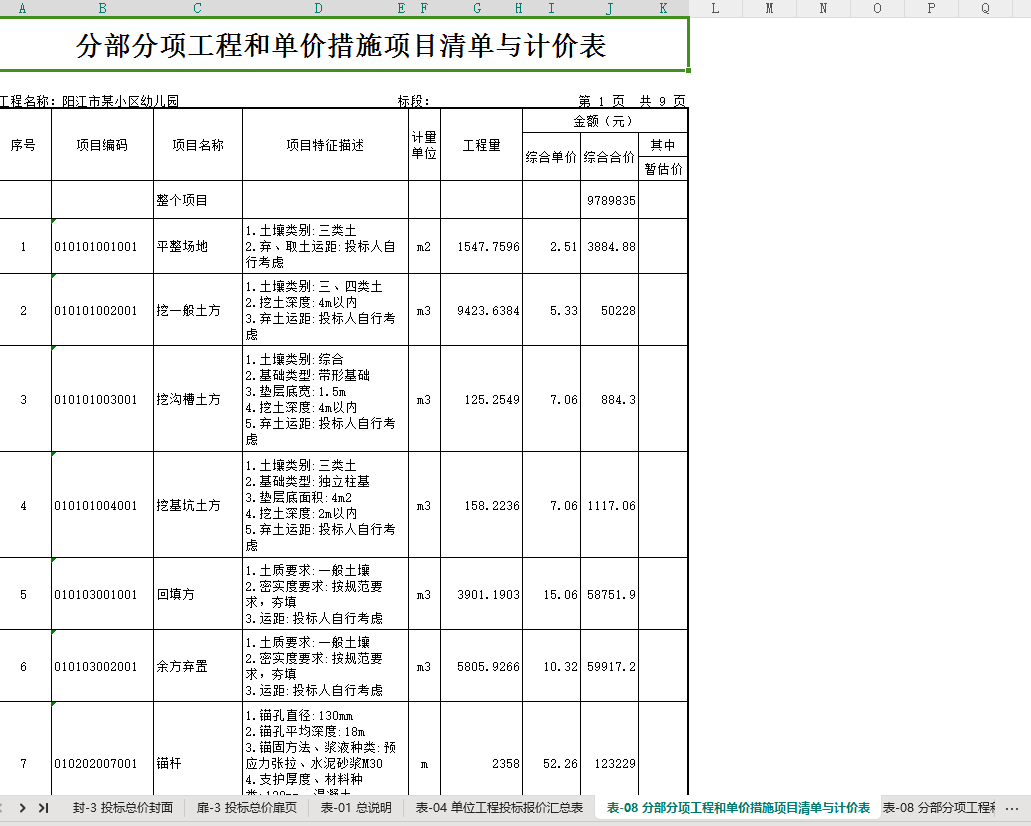Click the 平整场地 item name cell
Image resolution: width=1031 pixels, height=826 pixels.
tap(198, 246)
